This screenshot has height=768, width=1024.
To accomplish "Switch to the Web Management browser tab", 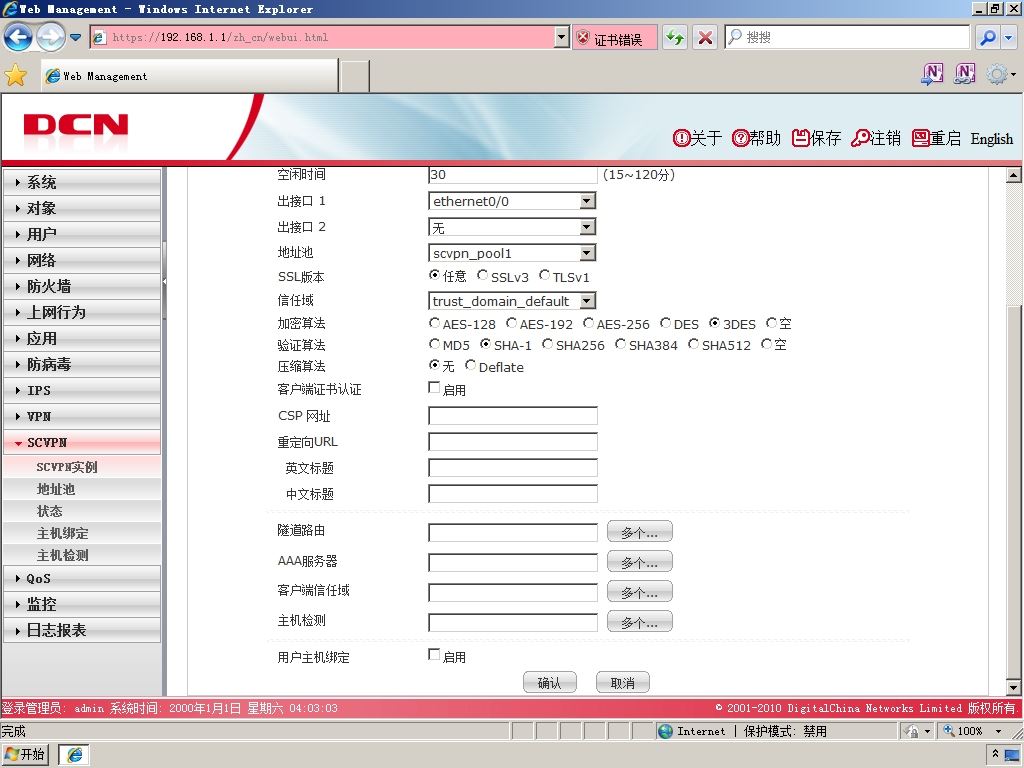I will 190,76.
